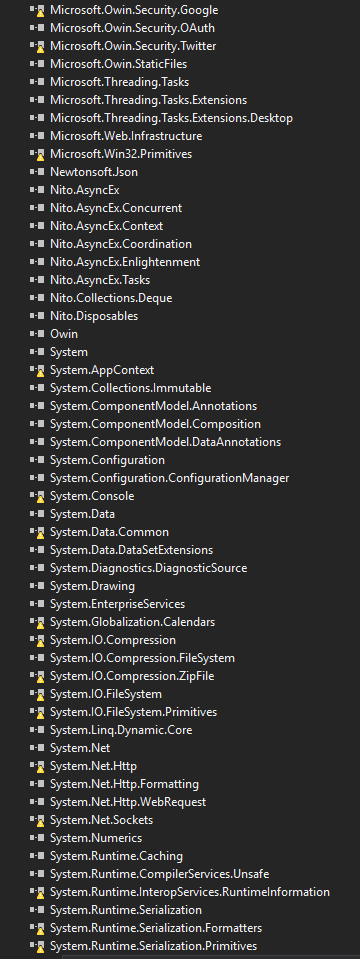Click the reference icon next to Microsoft.Owin.StaticFiles
360x959 pixels.
pyautogui.click(x=37, y=64)
